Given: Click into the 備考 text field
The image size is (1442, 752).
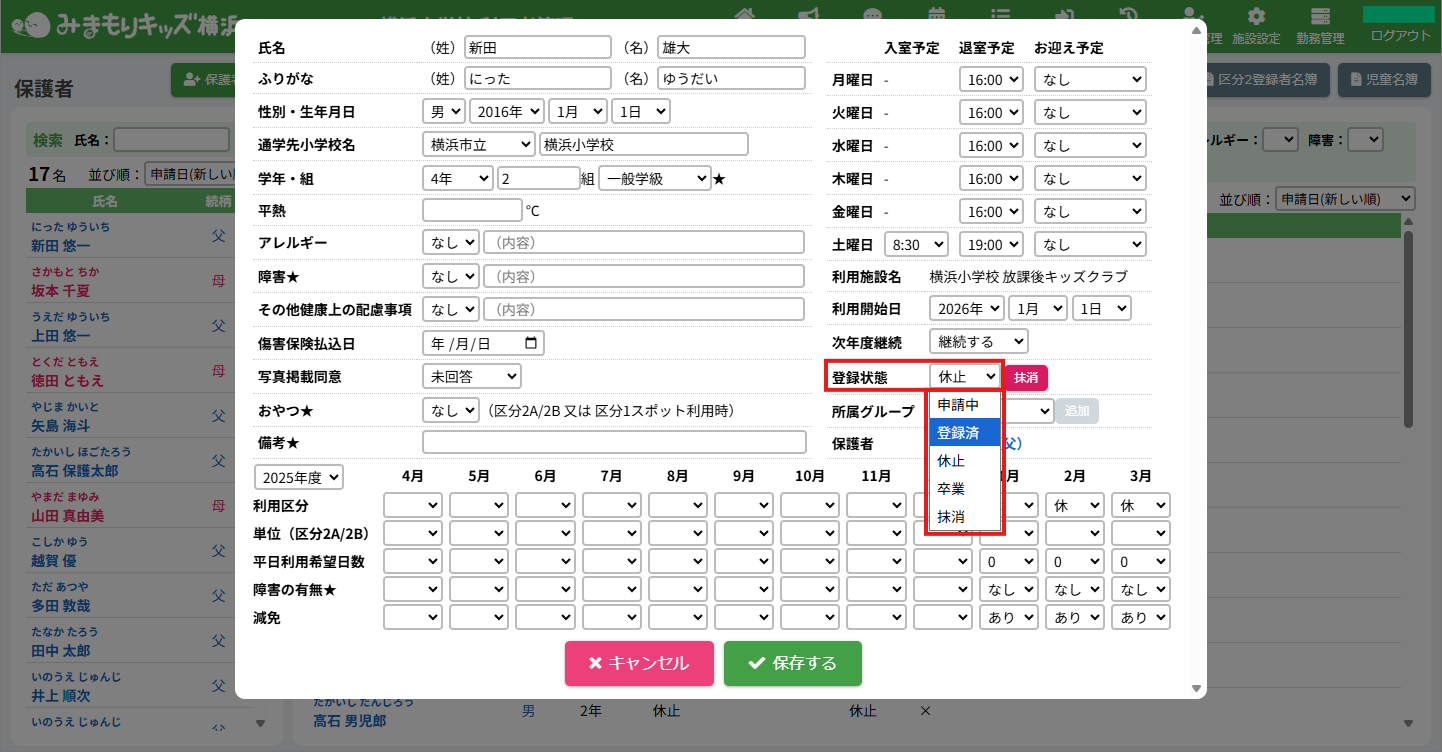Looking at the screenshot, I should coord(614,442).
